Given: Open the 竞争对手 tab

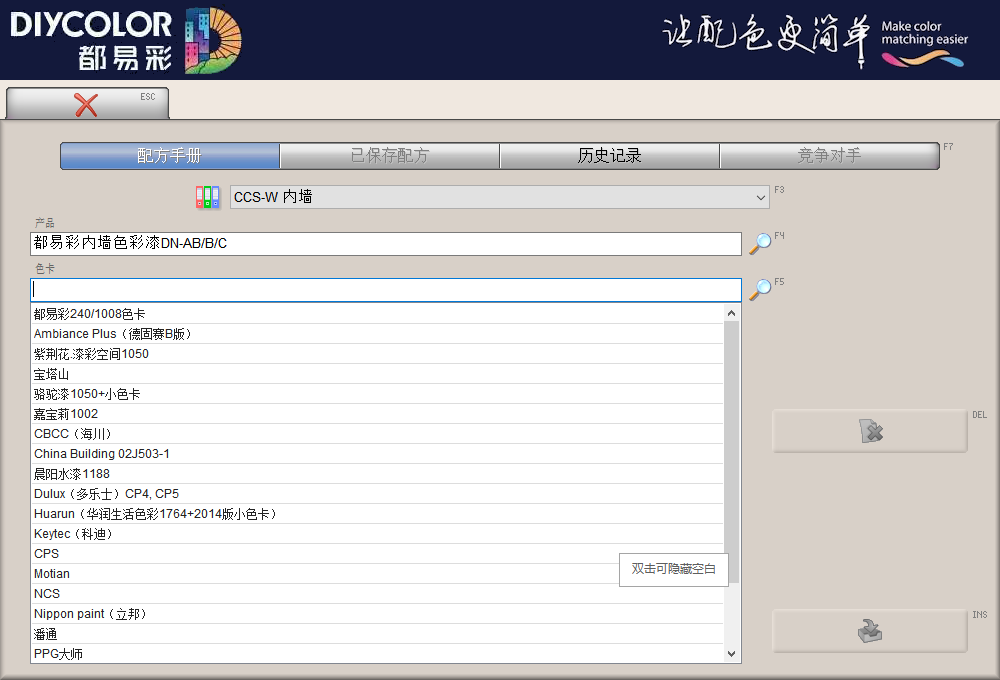Looking at the screenshot, I should click(829, 156).
